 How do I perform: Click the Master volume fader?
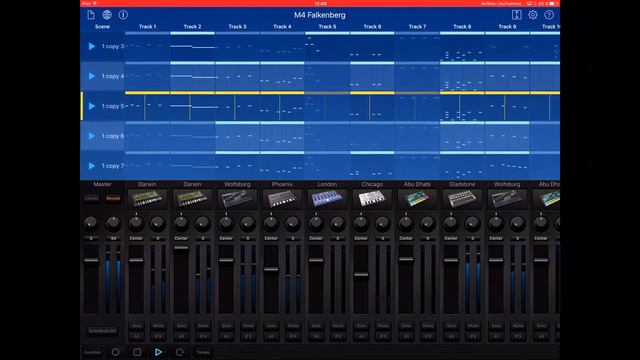91,260
